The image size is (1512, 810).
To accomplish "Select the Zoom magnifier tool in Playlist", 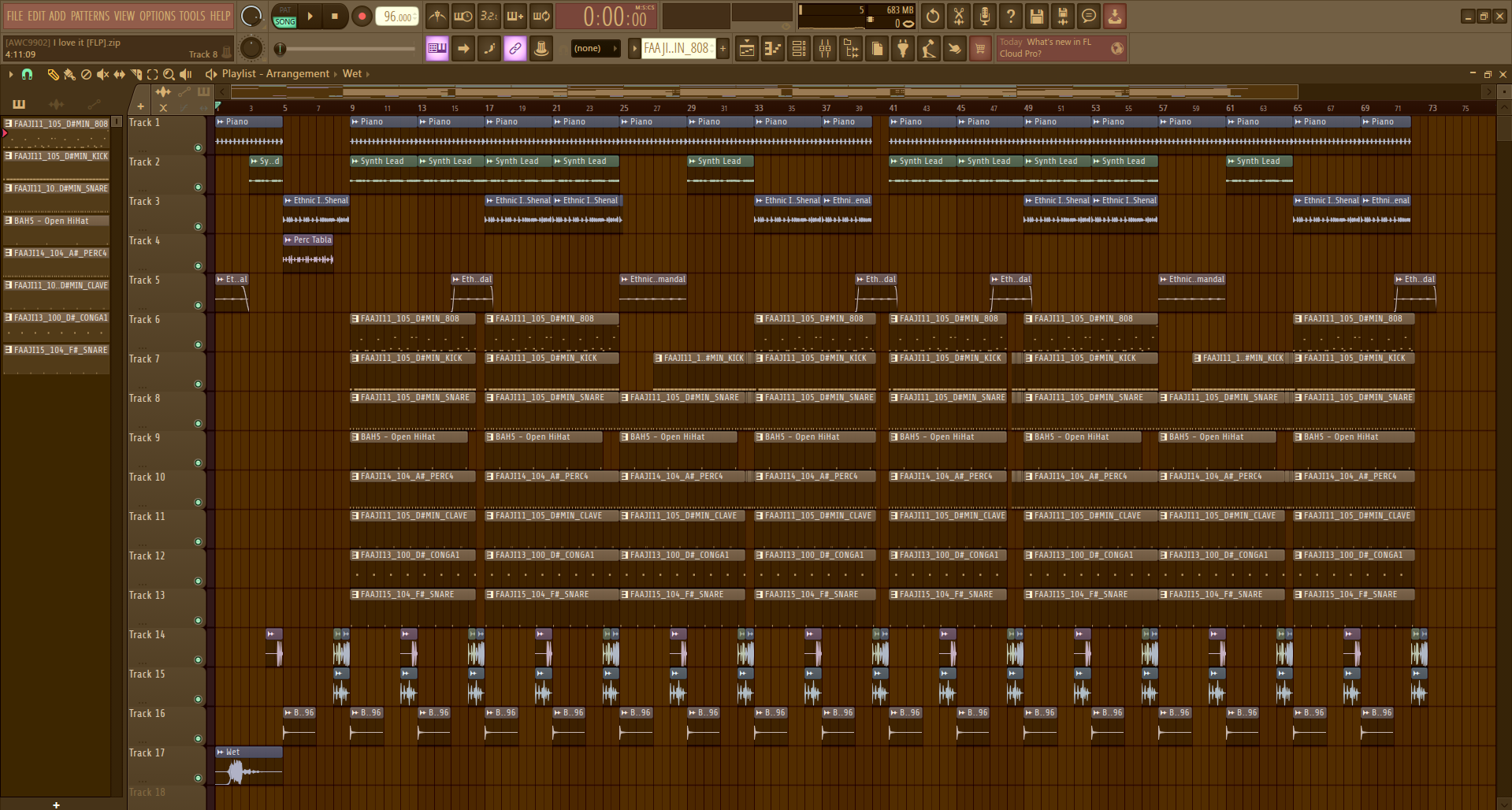I will coord(169,74).
